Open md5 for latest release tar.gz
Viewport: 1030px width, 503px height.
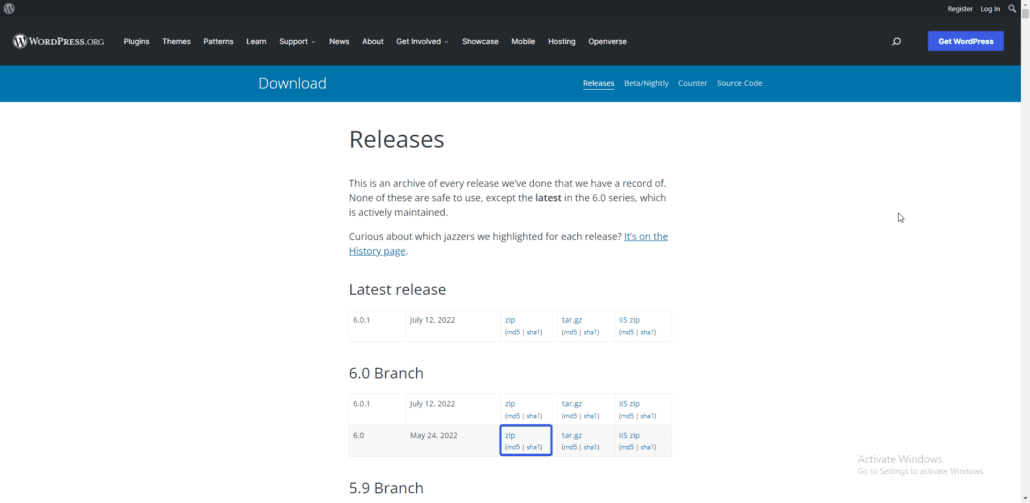pos(570,332)
